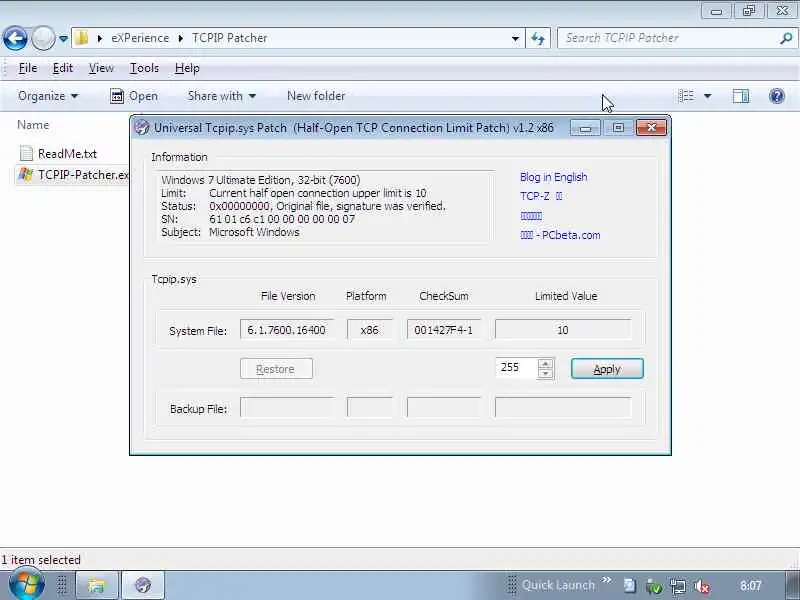Close the Tcpip.sys Patch dialog
This screenshot has height=600, width=800.
pyautogui.click(x=652, y=128)
